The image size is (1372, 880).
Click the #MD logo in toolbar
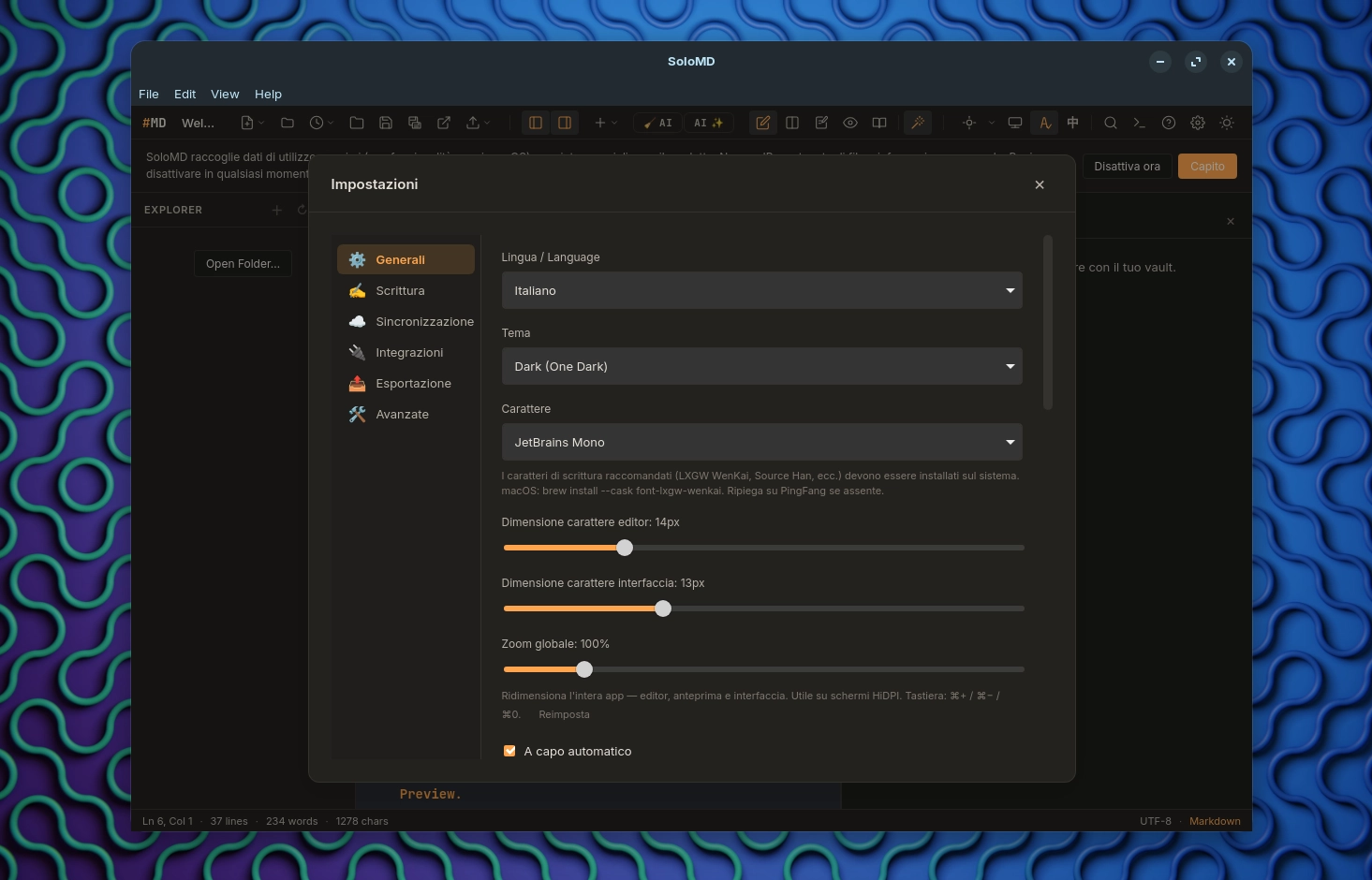click(x=155, y=123)
